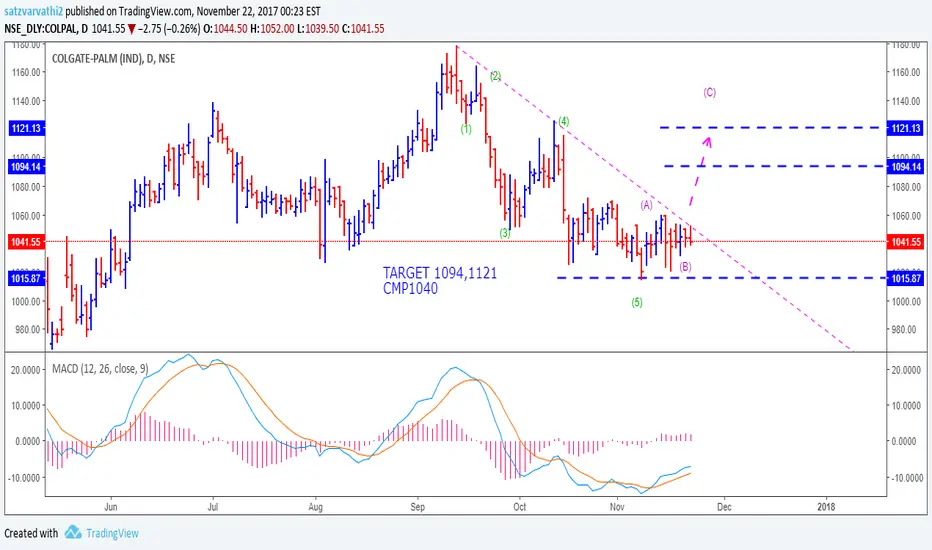Select the close value C:1041.55 in header
The image size is (932, 550).
[363, 28]
